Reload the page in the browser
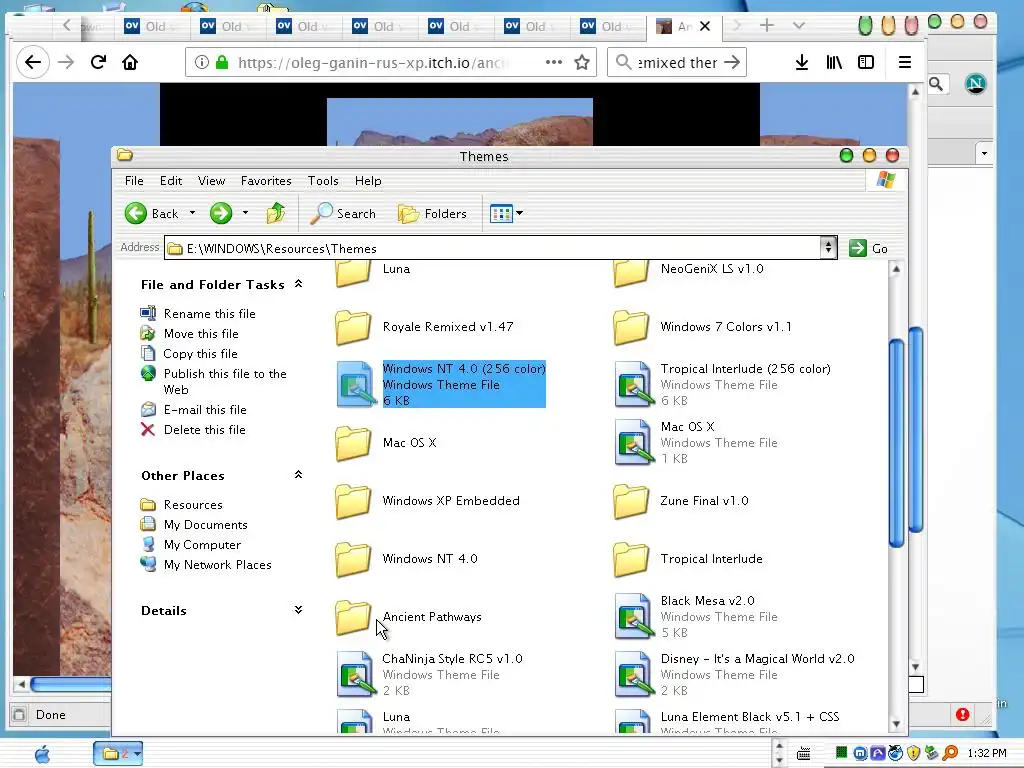The width and height of the screenshot is (1024, 768). pyautogui.click(x=98, y=63)
